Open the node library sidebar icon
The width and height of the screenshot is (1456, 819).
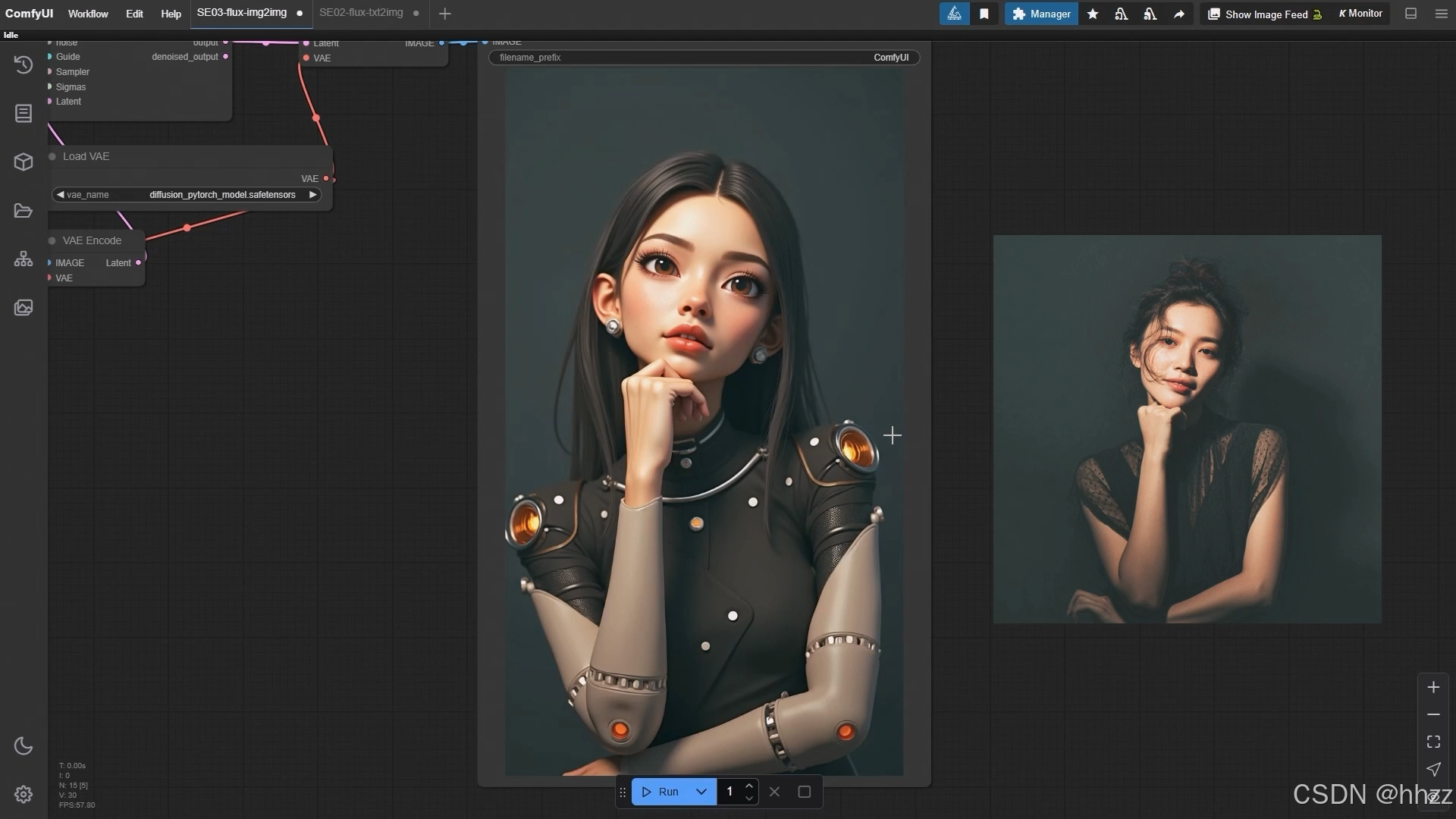[x=24, y=114]
